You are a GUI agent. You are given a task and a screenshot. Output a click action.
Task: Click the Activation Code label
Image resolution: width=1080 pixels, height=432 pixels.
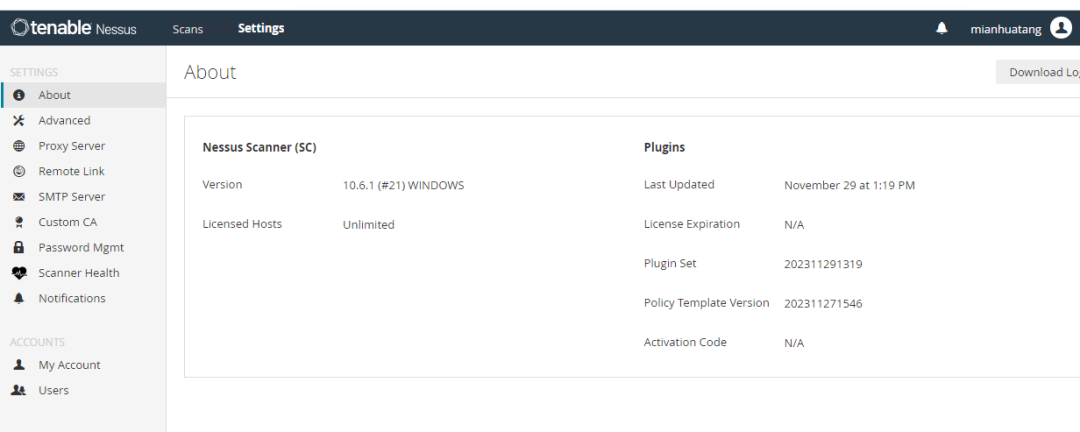coord(685,342)
